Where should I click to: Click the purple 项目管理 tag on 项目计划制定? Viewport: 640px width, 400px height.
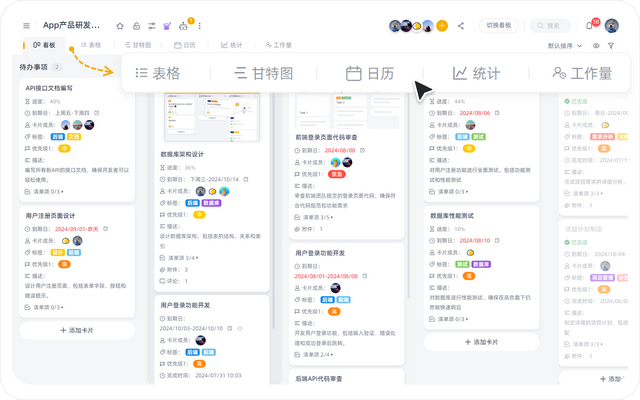pos(602,278)
